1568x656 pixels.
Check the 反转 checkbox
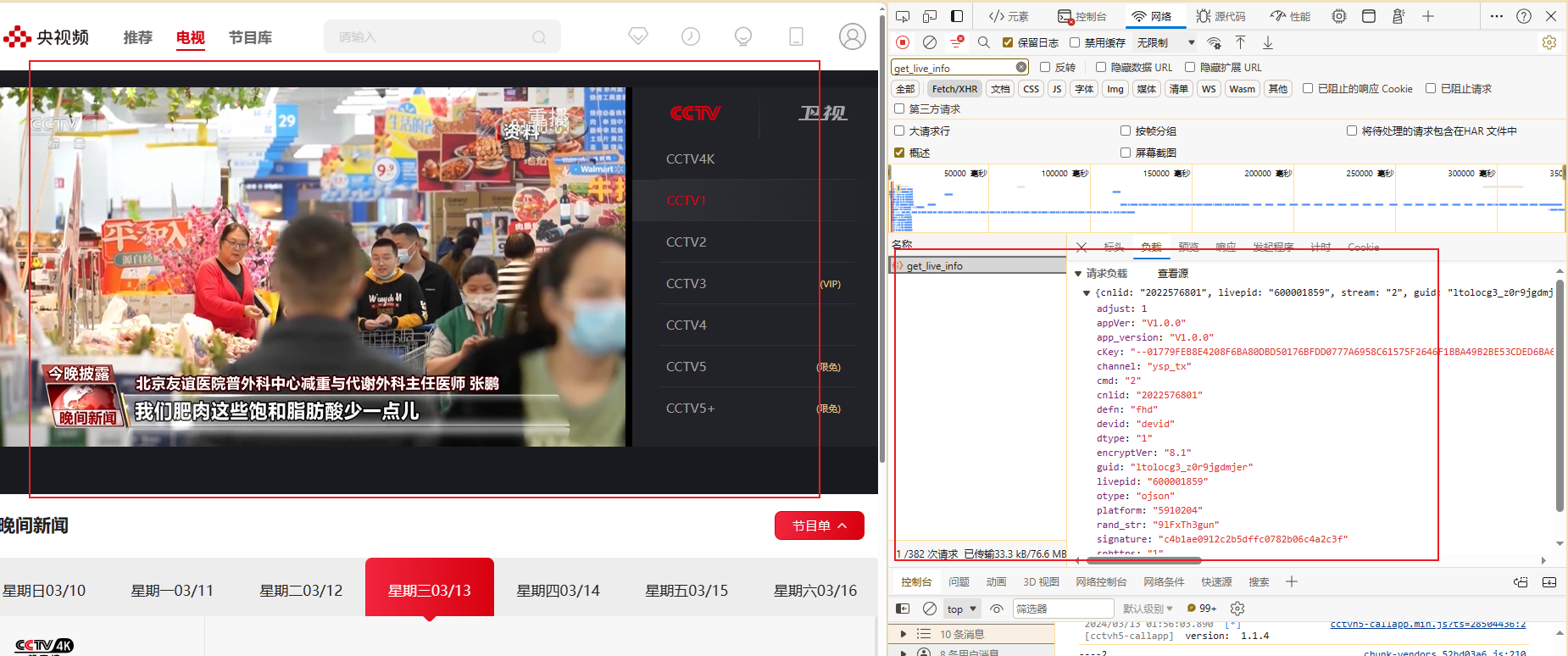click(x=1045, y=67)
